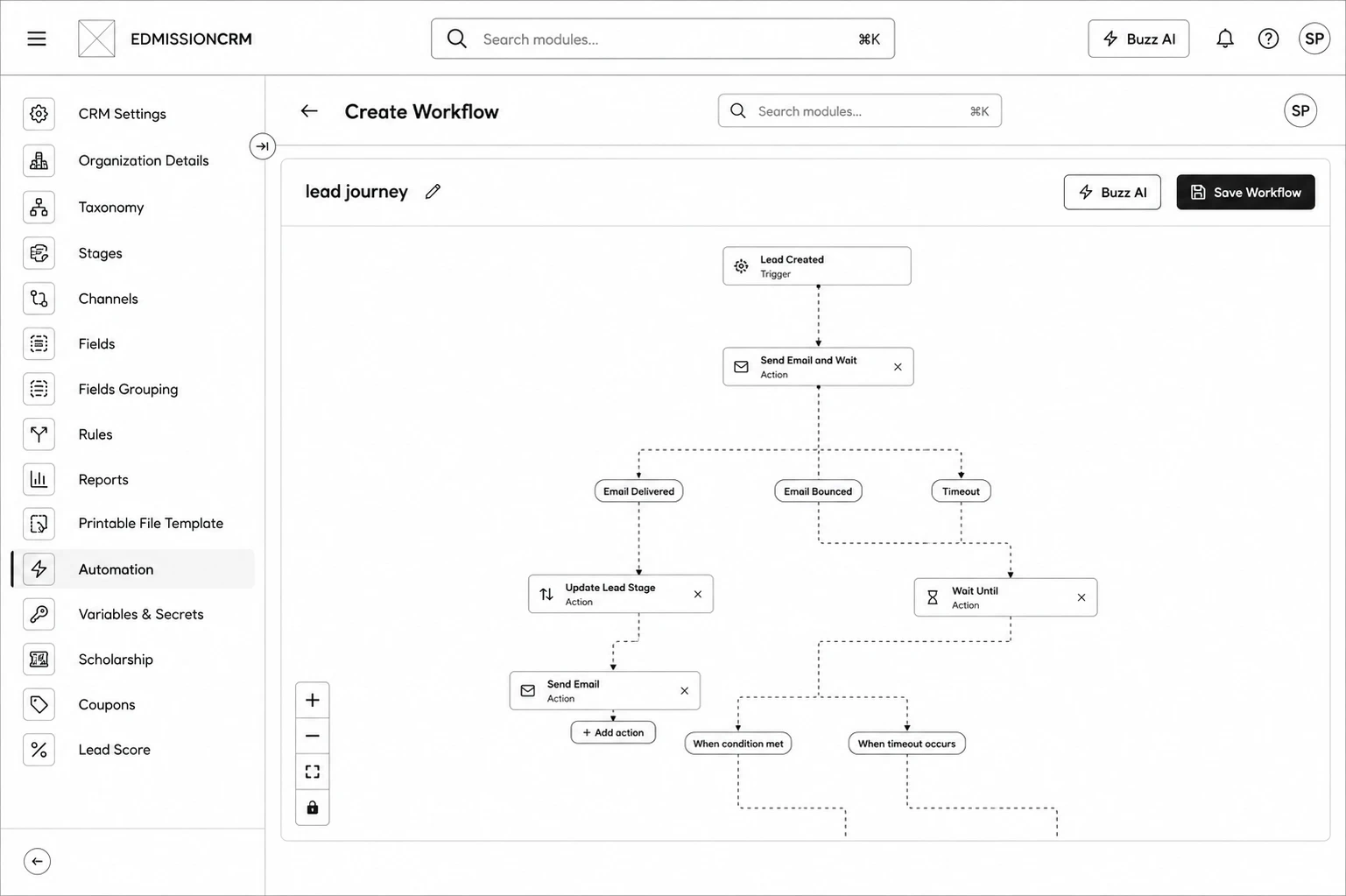Fit workflow view to screen
Viewport: 1346px width, 896px height.
pyautogui.click(x=313, y=772)
